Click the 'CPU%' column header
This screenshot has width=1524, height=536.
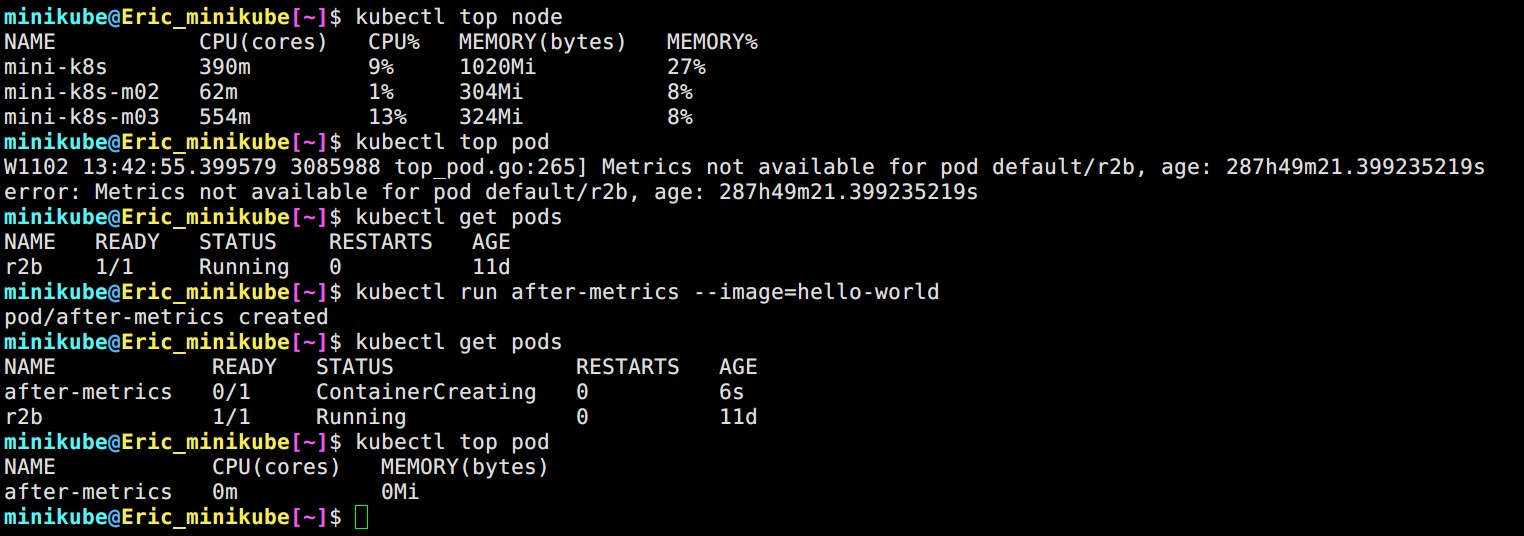point(394,42)
